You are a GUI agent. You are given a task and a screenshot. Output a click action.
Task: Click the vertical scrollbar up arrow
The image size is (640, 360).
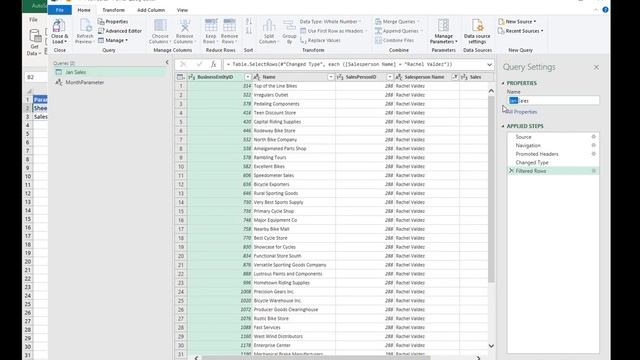click(491, 91)
